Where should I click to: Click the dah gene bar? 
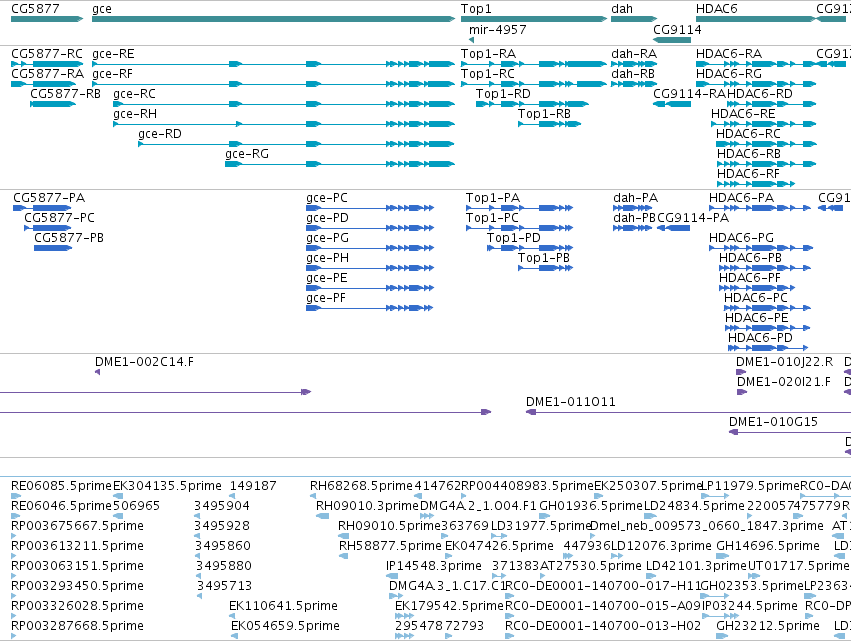634,19
